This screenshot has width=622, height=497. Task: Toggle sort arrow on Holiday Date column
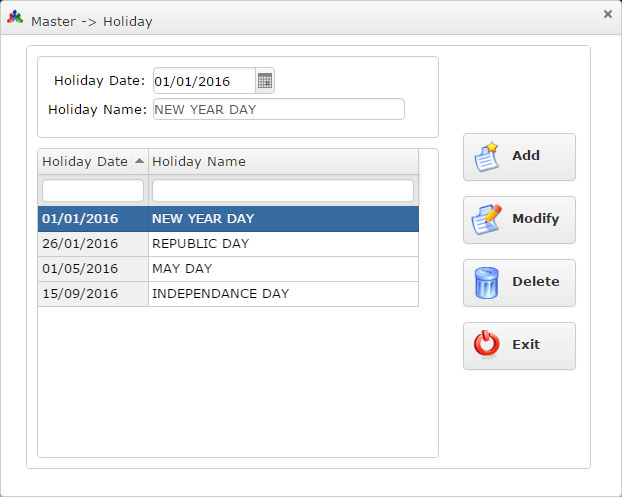139,161
